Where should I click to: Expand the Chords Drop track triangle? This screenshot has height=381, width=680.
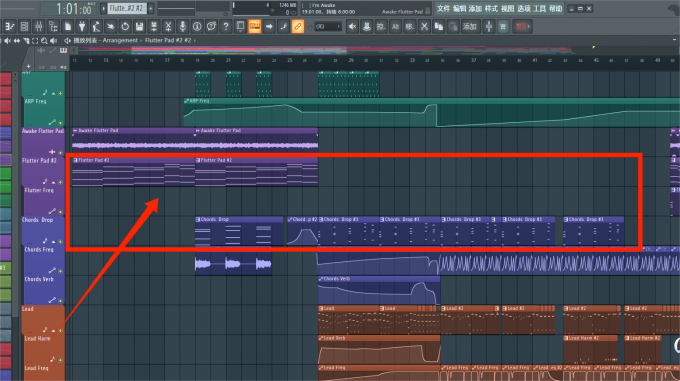pos(53,241)
